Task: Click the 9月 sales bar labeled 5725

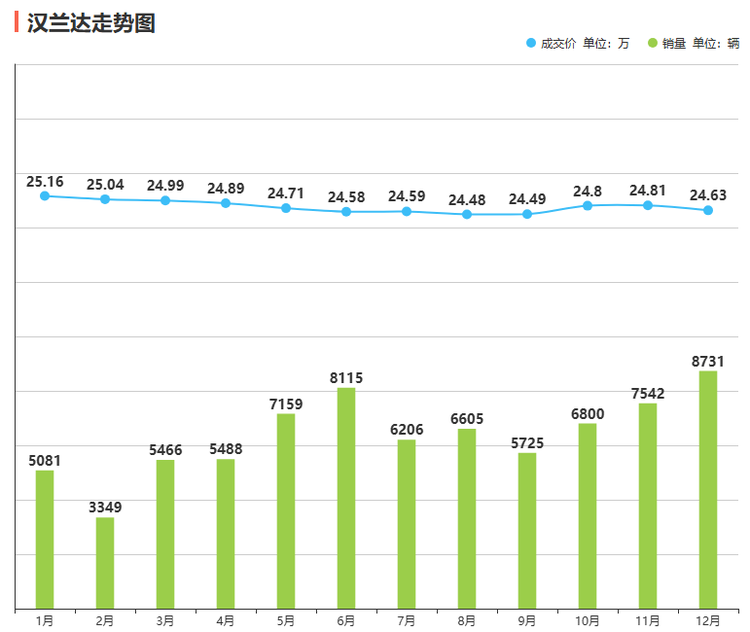Action: (527, 530)
